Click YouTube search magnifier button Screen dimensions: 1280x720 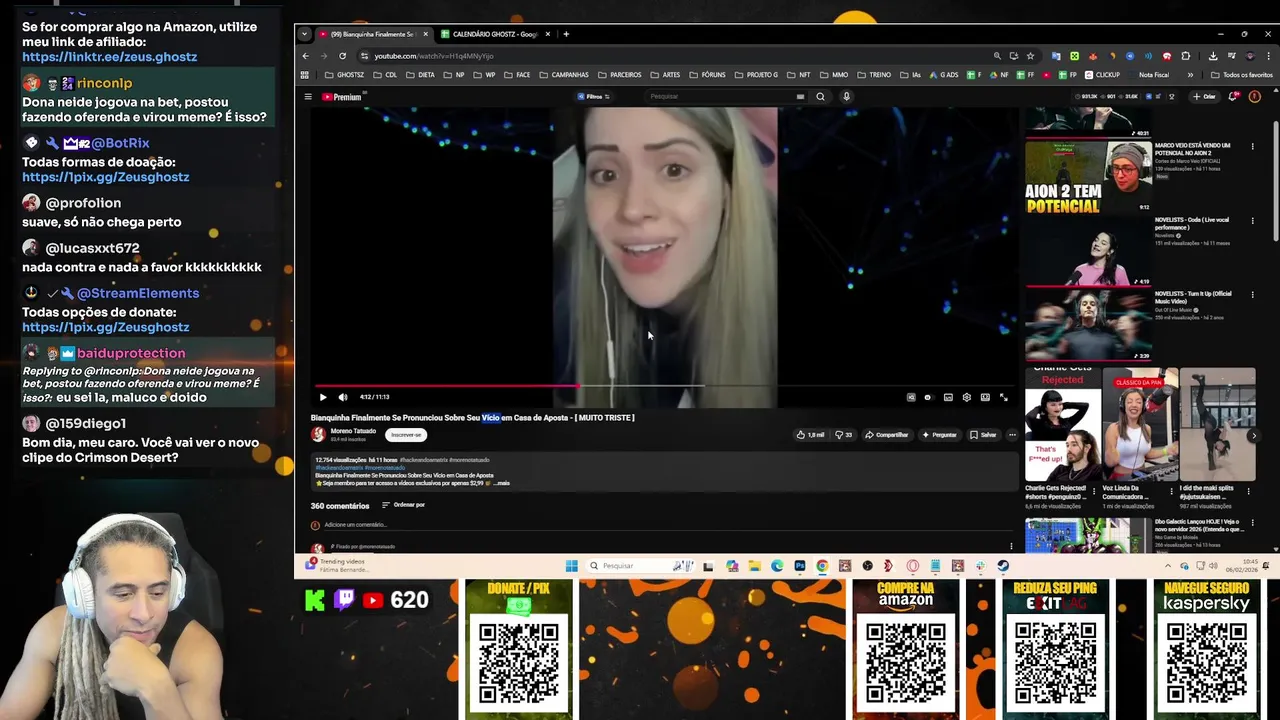(x=820, y=97)
